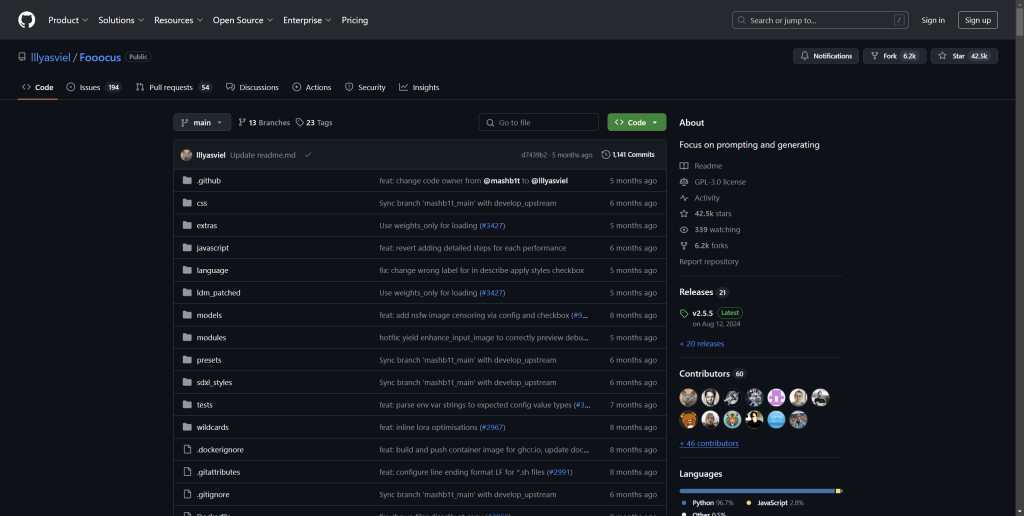Click the Go to file input

point(539,122)
